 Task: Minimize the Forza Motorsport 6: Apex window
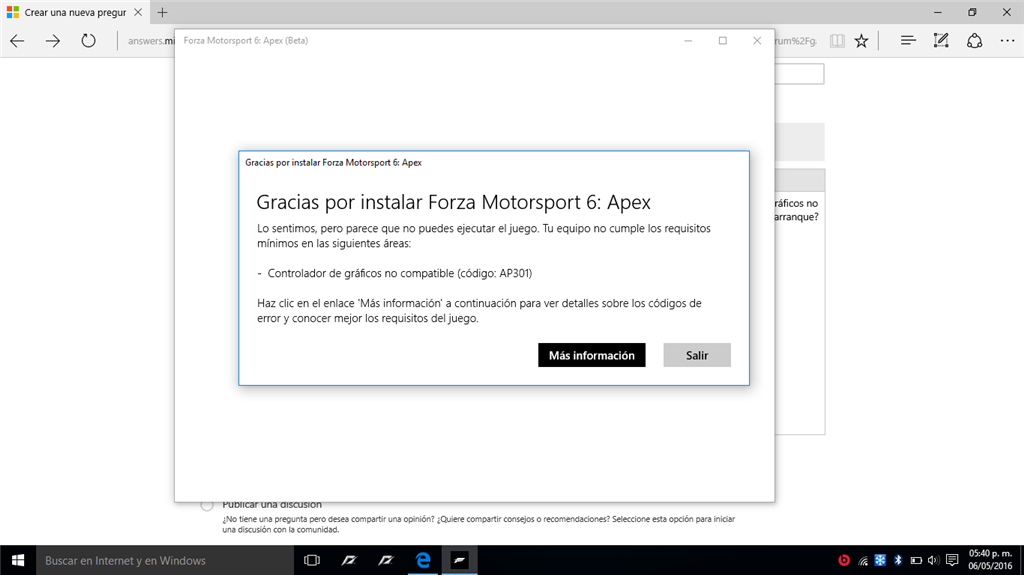[688, 41]
